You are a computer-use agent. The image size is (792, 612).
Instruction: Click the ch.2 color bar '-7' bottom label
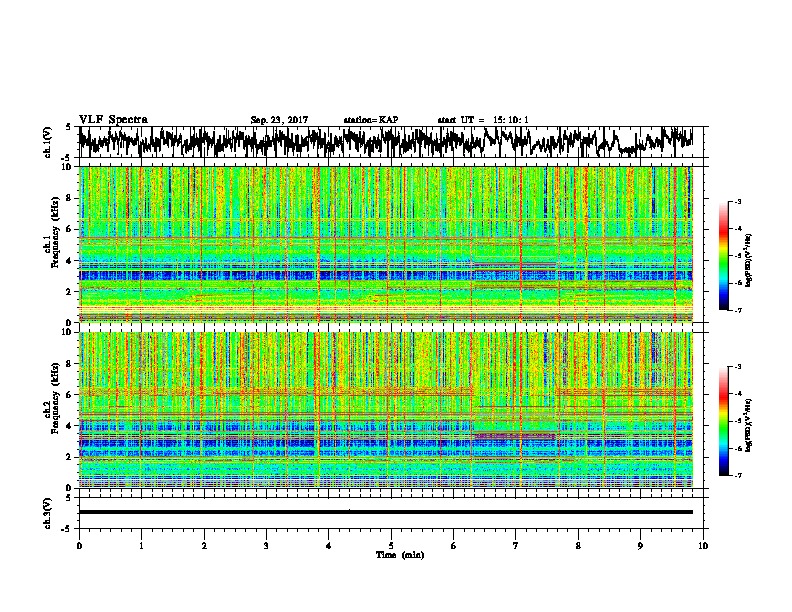click(x=738, y=476)
